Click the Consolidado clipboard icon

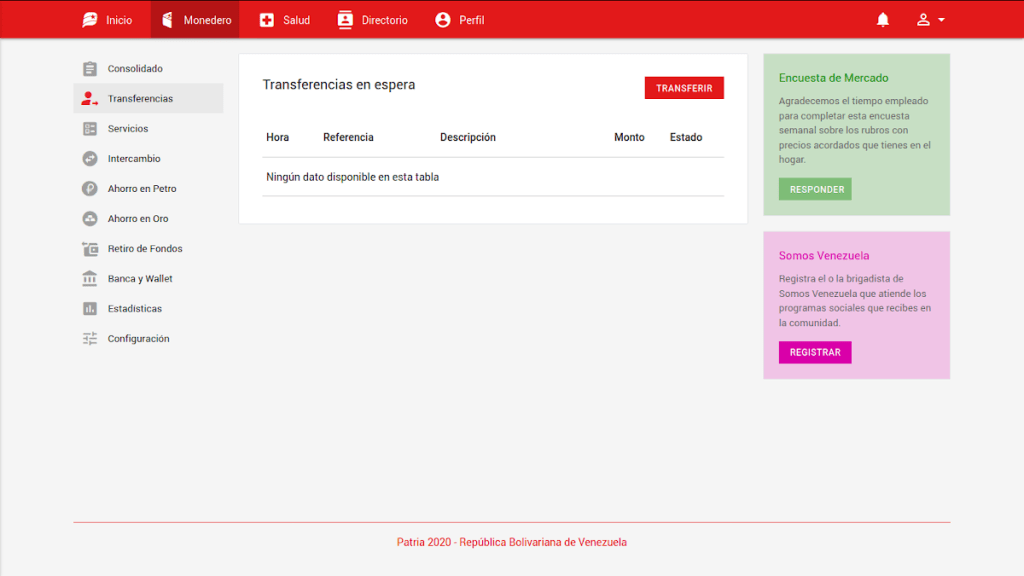coord(90,69)
